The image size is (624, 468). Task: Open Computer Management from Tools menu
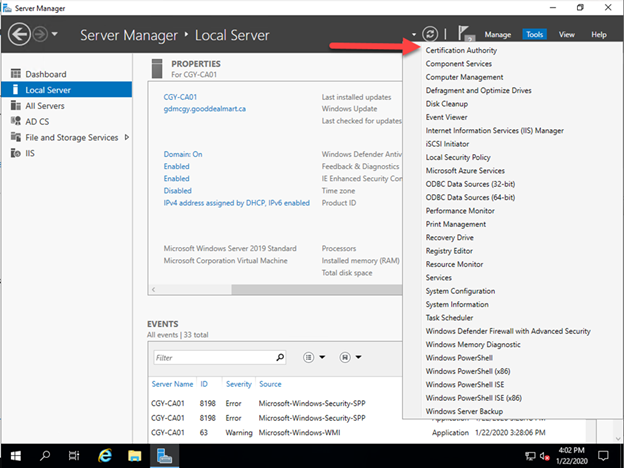click(x=464, y=77)
